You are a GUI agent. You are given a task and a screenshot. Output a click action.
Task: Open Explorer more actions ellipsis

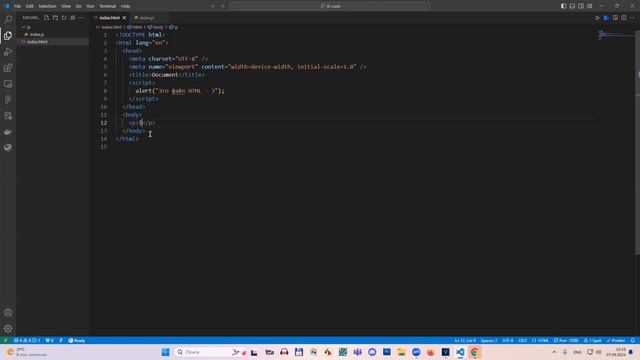(81, 18)
